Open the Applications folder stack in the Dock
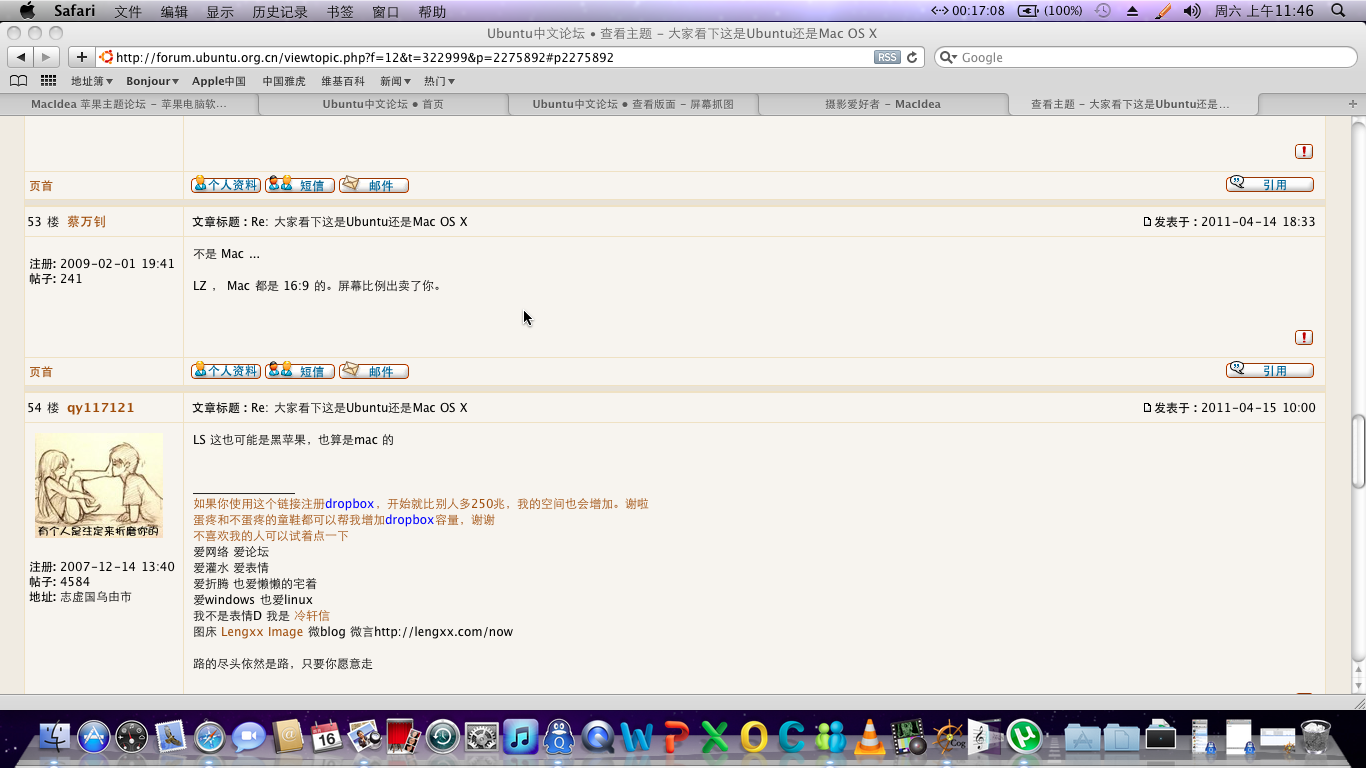Image resolution: width=1366 pixels, height=768 pixels. (1083, 739)
